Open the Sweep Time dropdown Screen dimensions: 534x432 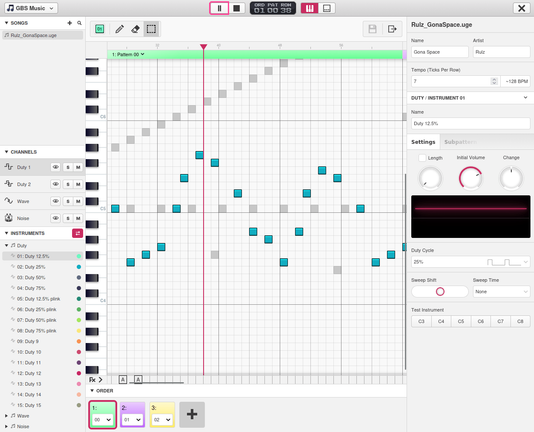click(501, 291)
